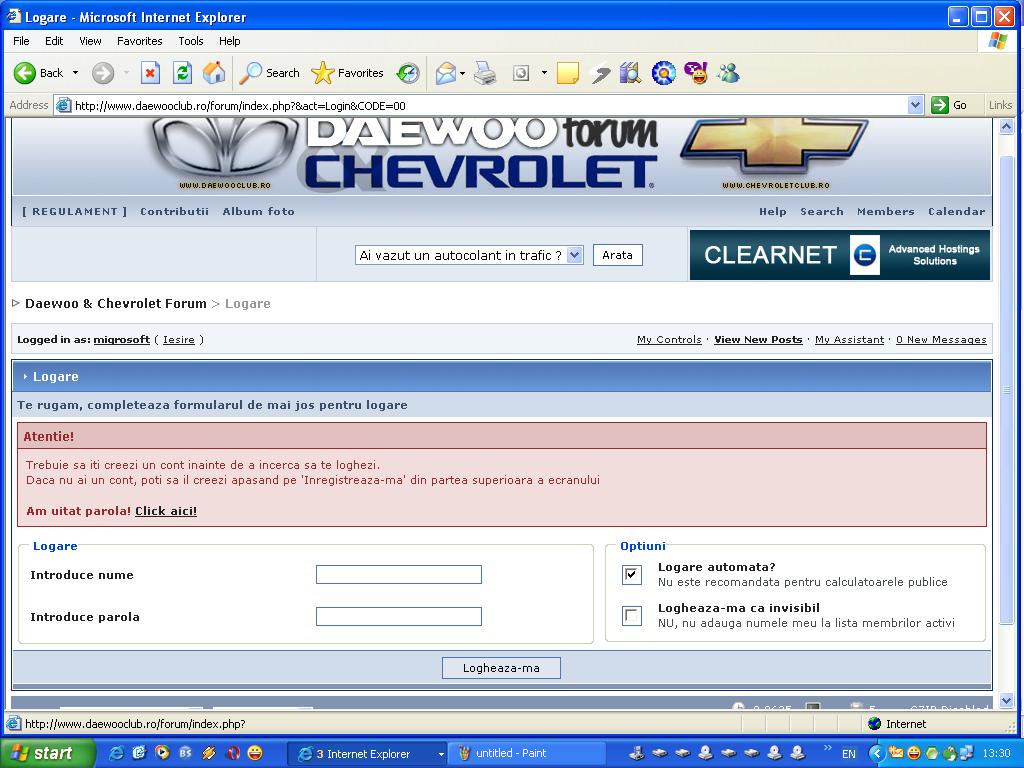Viewport: 1024px width, 768px height.
Task: Switch to the untitled - Paint taskbar window
Action: pyautogui.click(x=510, y=753)
